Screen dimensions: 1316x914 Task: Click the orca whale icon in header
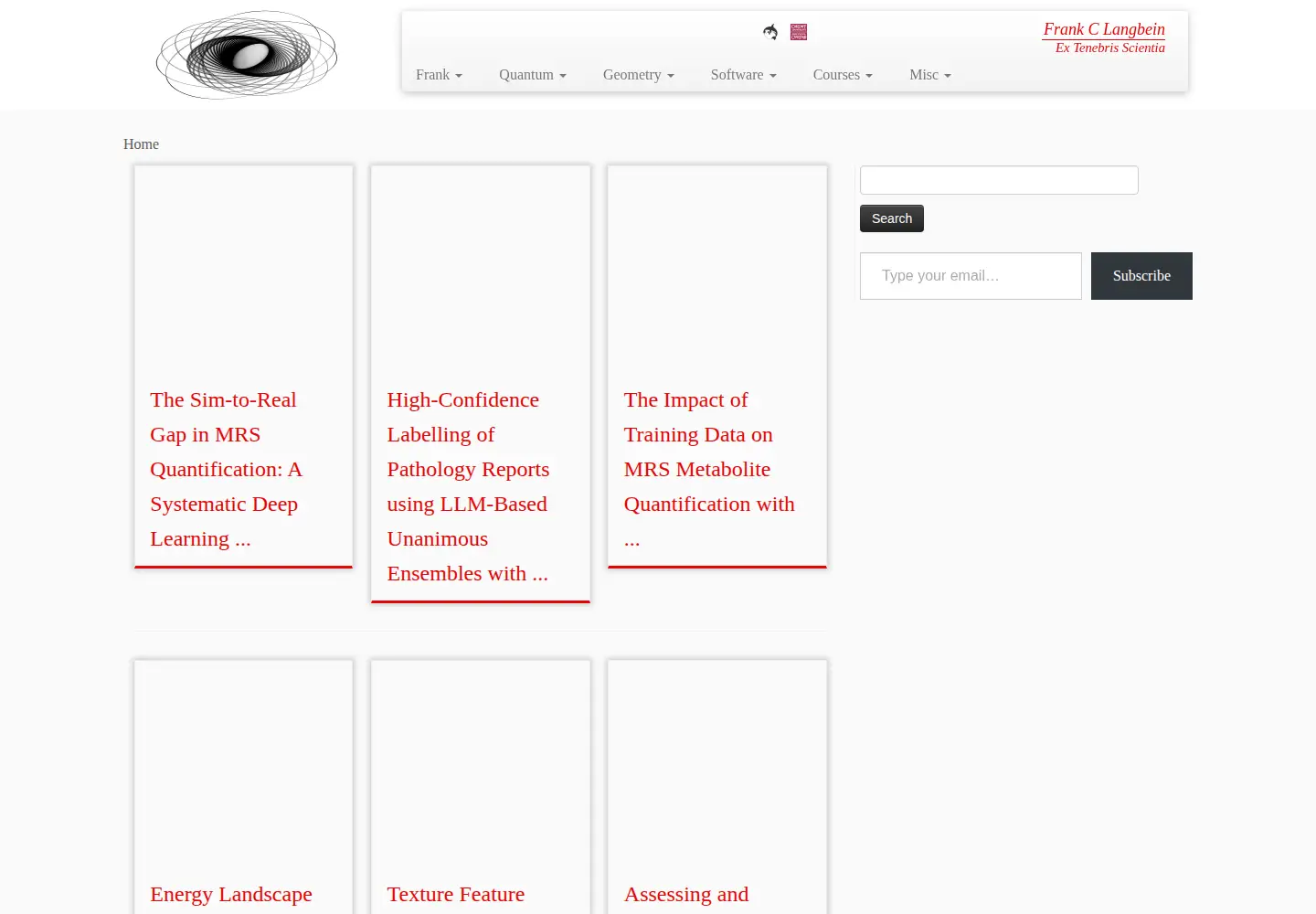pos(770,32)
